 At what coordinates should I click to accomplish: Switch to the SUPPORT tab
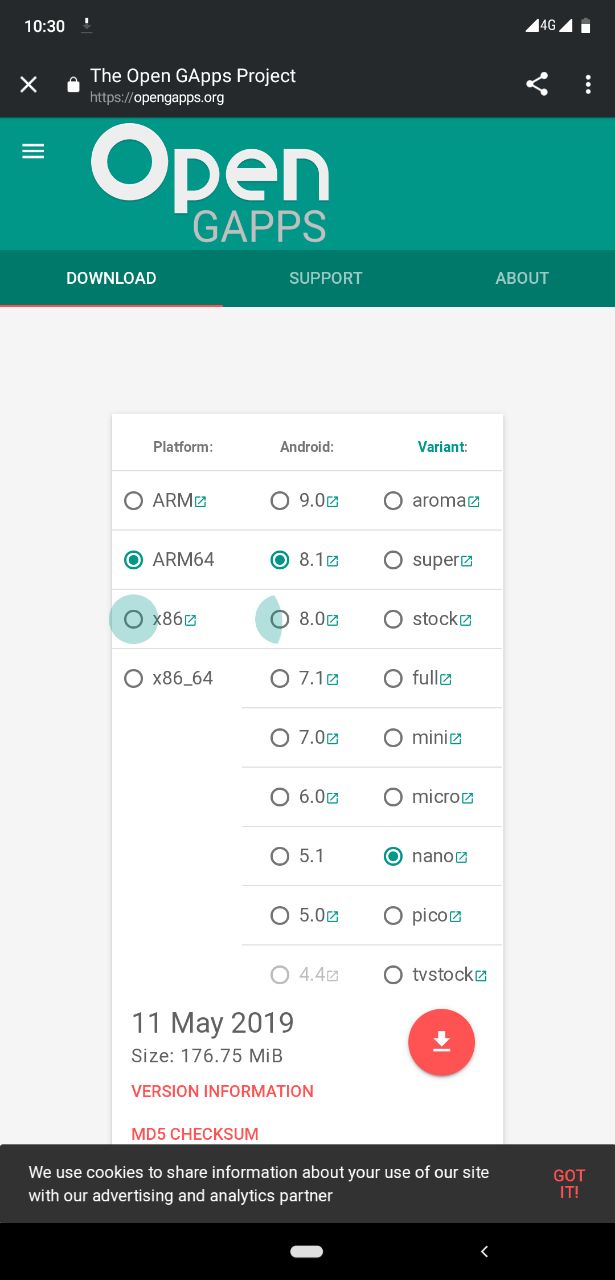point(326,278)
